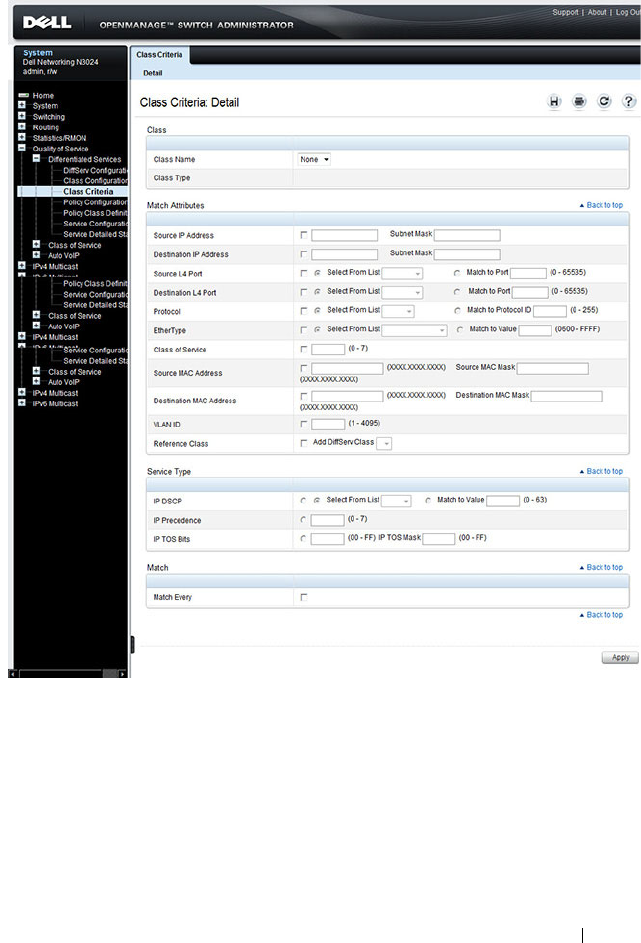This screenshot has height=943, width=641.
Task: Expand the Switching tree node
Action: tap(22, 116)
